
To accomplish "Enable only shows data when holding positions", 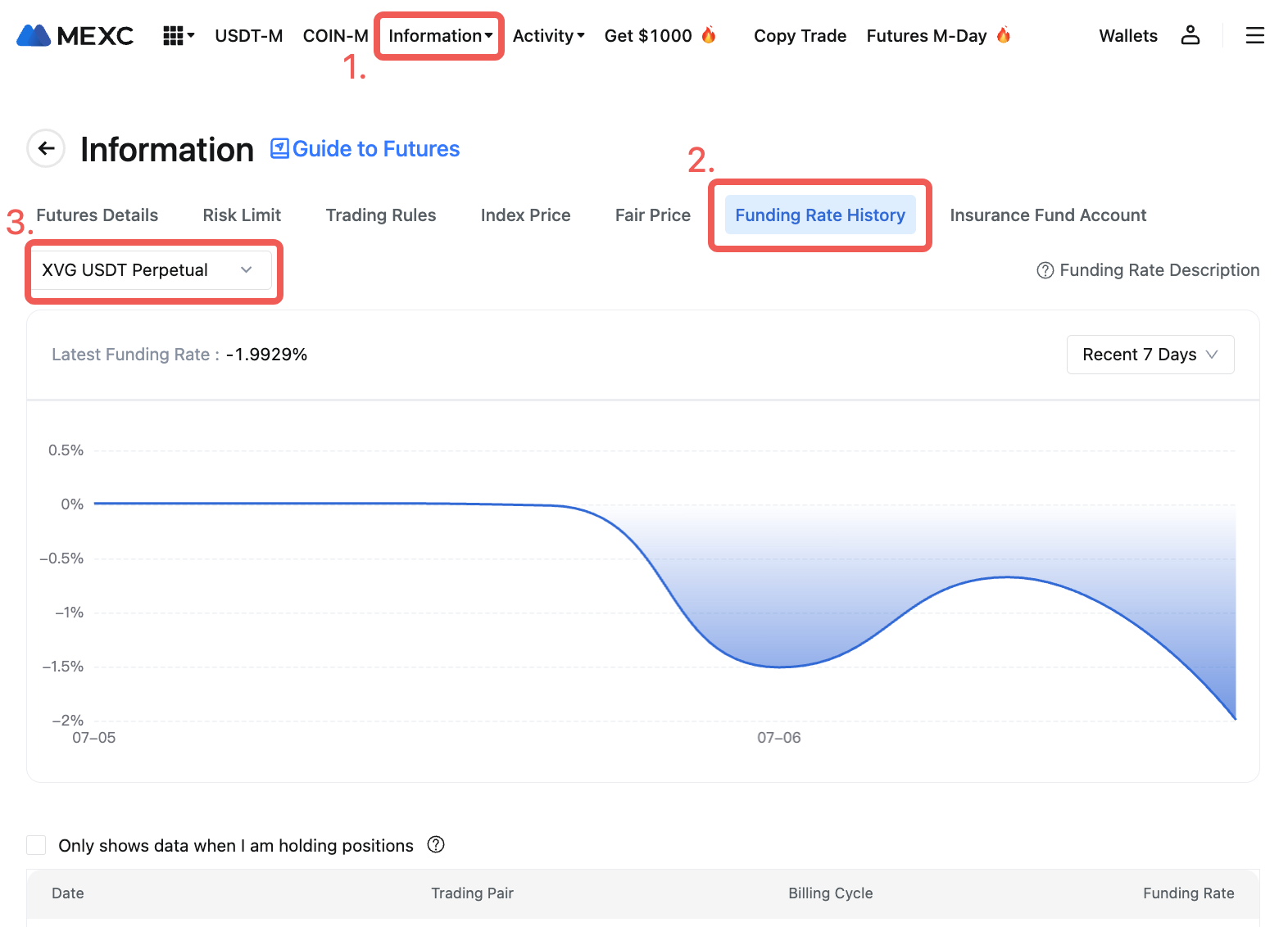I will click(37, 845).
